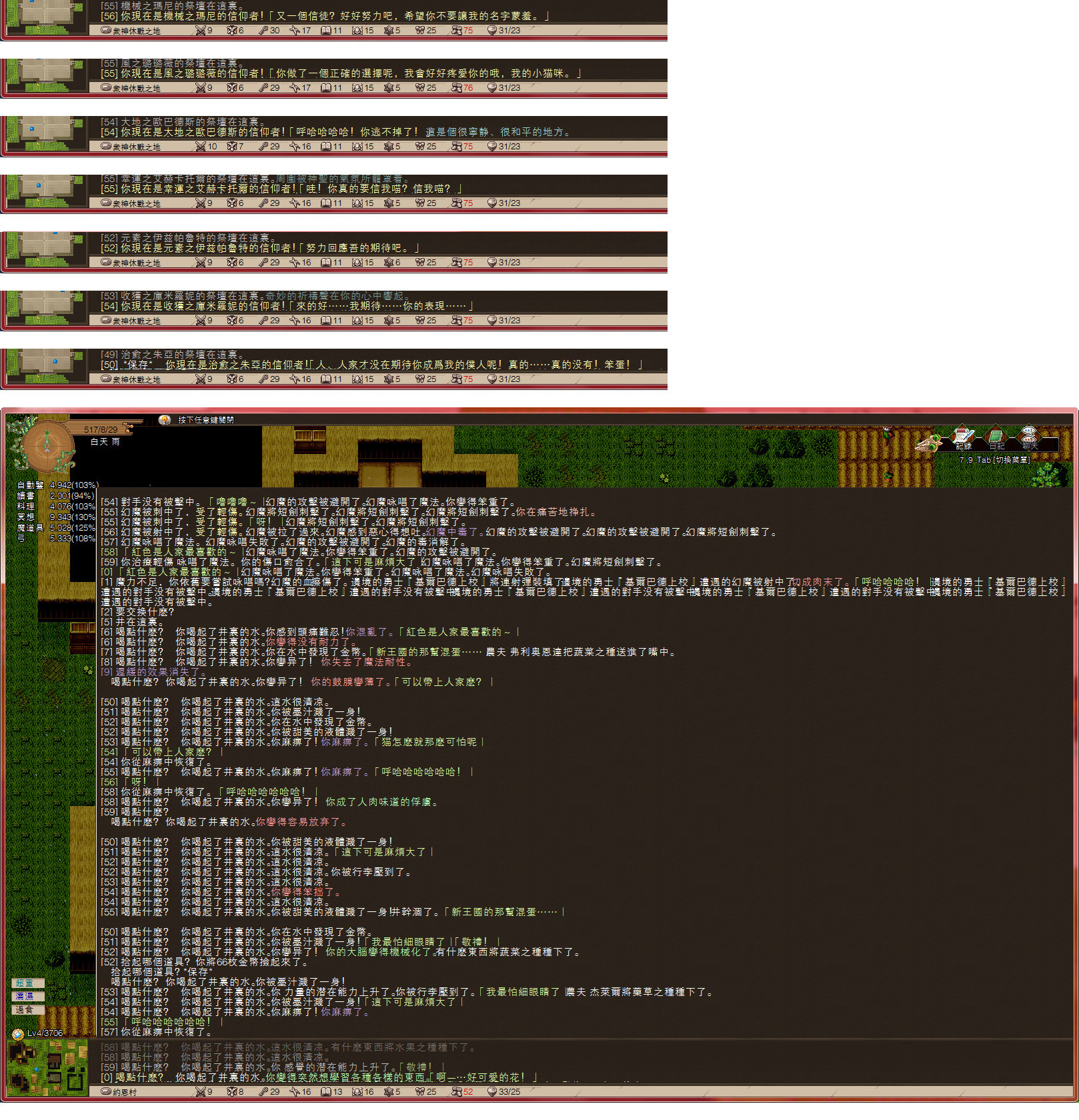The width and height of the screenshot is (1079, 1120).
Task: Click the 料理 skill tracker row
Action: (x=57, y=506)
